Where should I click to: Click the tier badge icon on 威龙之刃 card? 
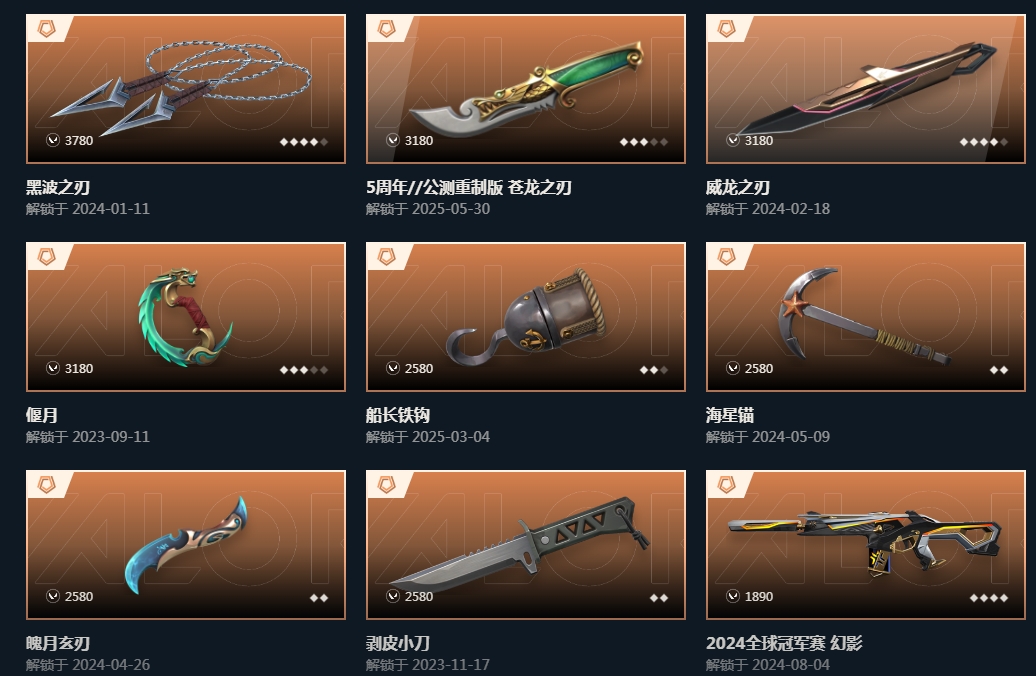pos(726,28)
